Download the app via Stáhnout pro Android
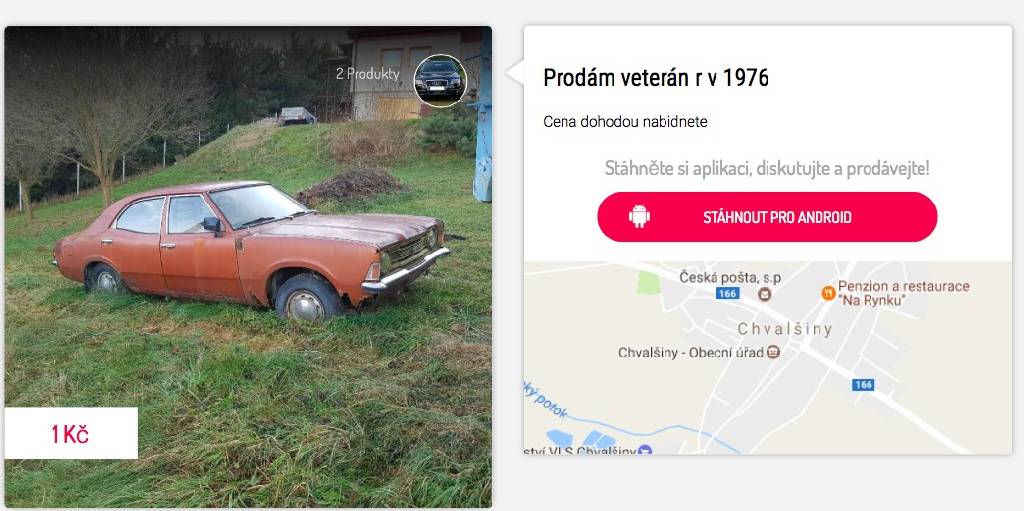The width and height of the screenshot is (1024, 511). tap(767, 217)
